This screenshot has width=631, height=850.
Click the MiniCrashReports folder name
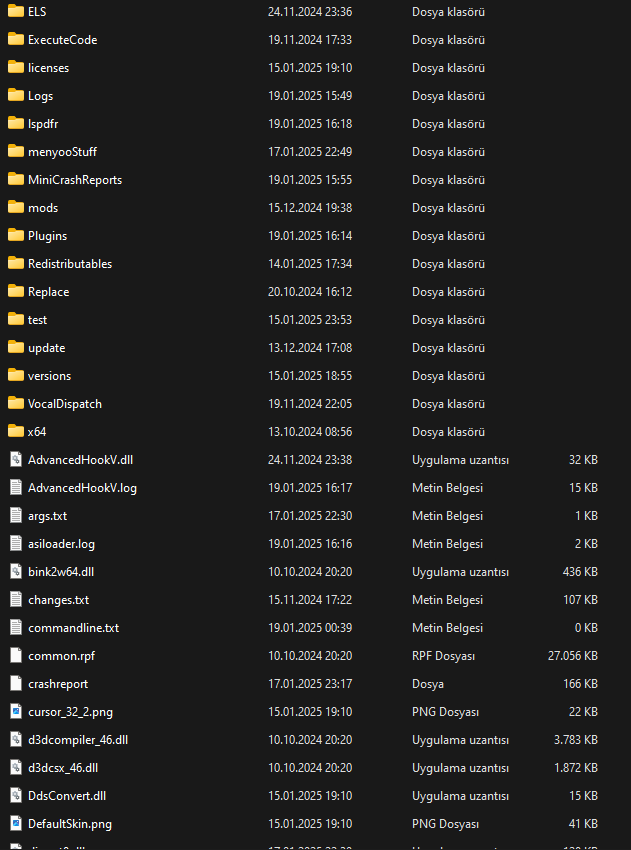pyautogui.click(x=75, y=180)
